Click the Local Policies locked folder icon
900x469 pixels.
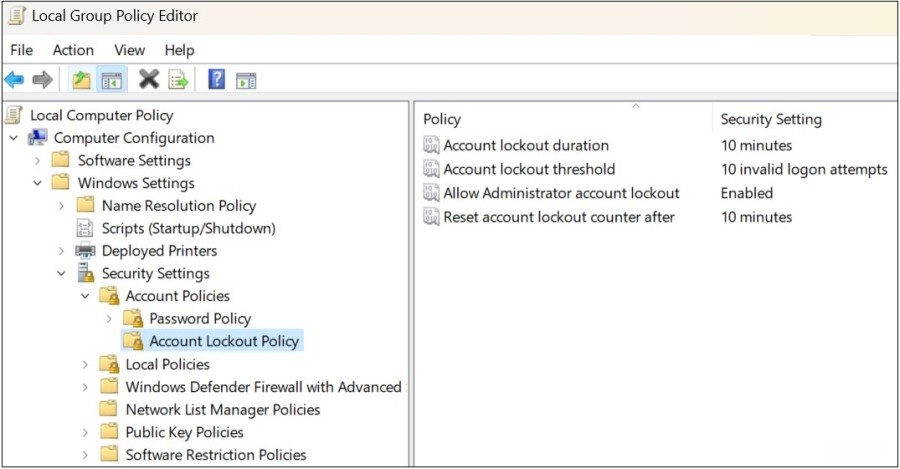[x=108, y=364]
